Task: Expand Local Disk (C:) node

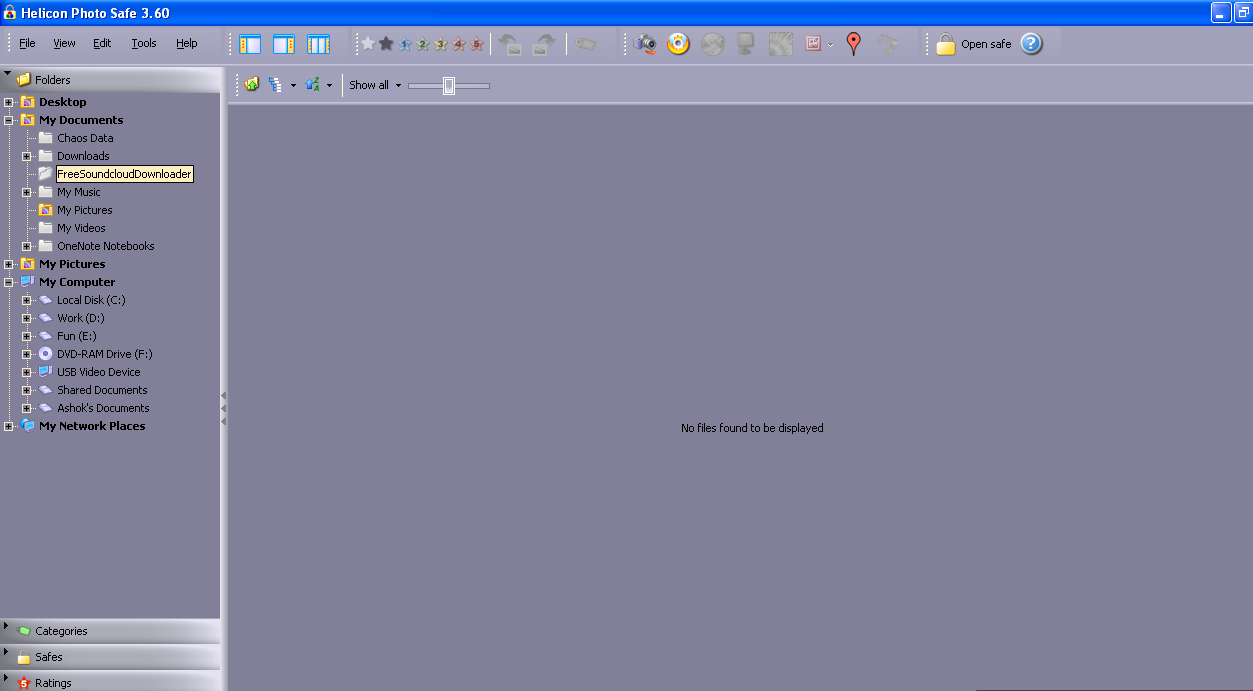Action: coord(27,300)
